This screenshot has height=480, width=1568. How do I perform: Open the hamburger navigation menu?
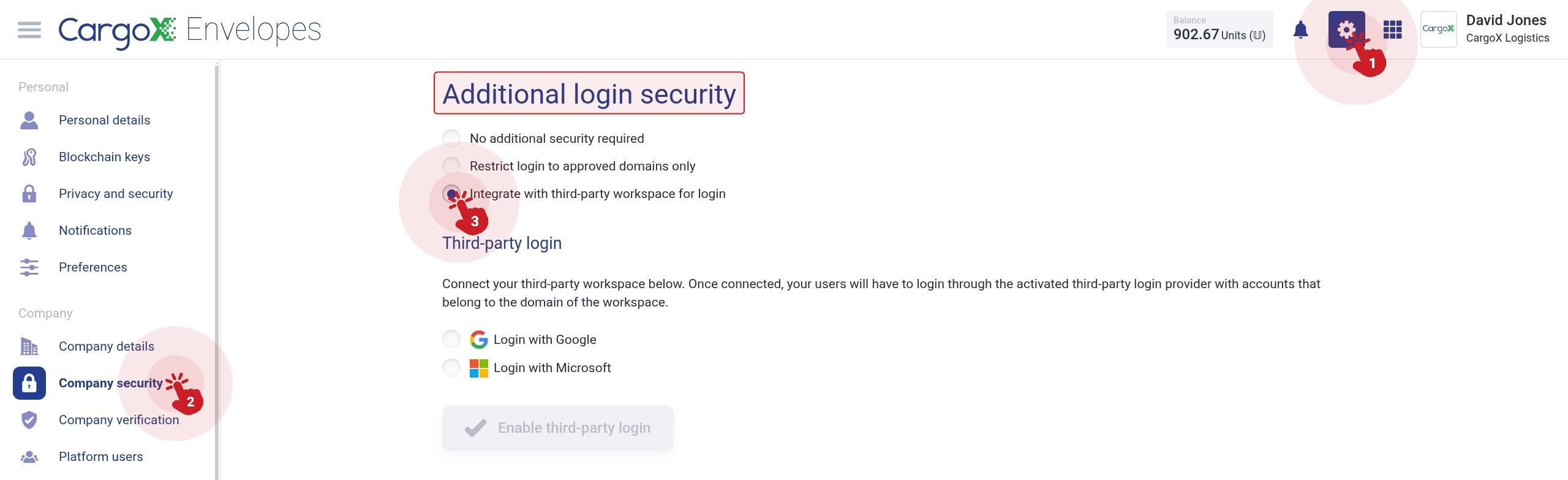click(29, 29)
